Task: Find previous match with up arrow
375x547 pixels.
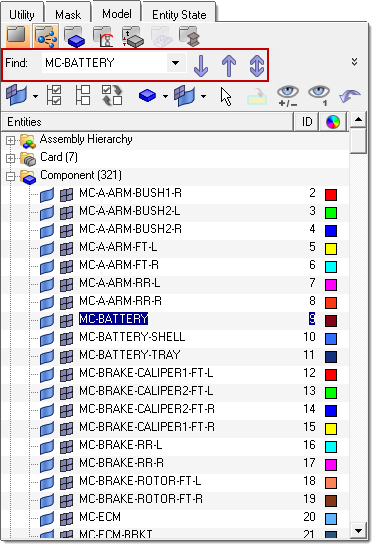Action: tap(229, 65)
